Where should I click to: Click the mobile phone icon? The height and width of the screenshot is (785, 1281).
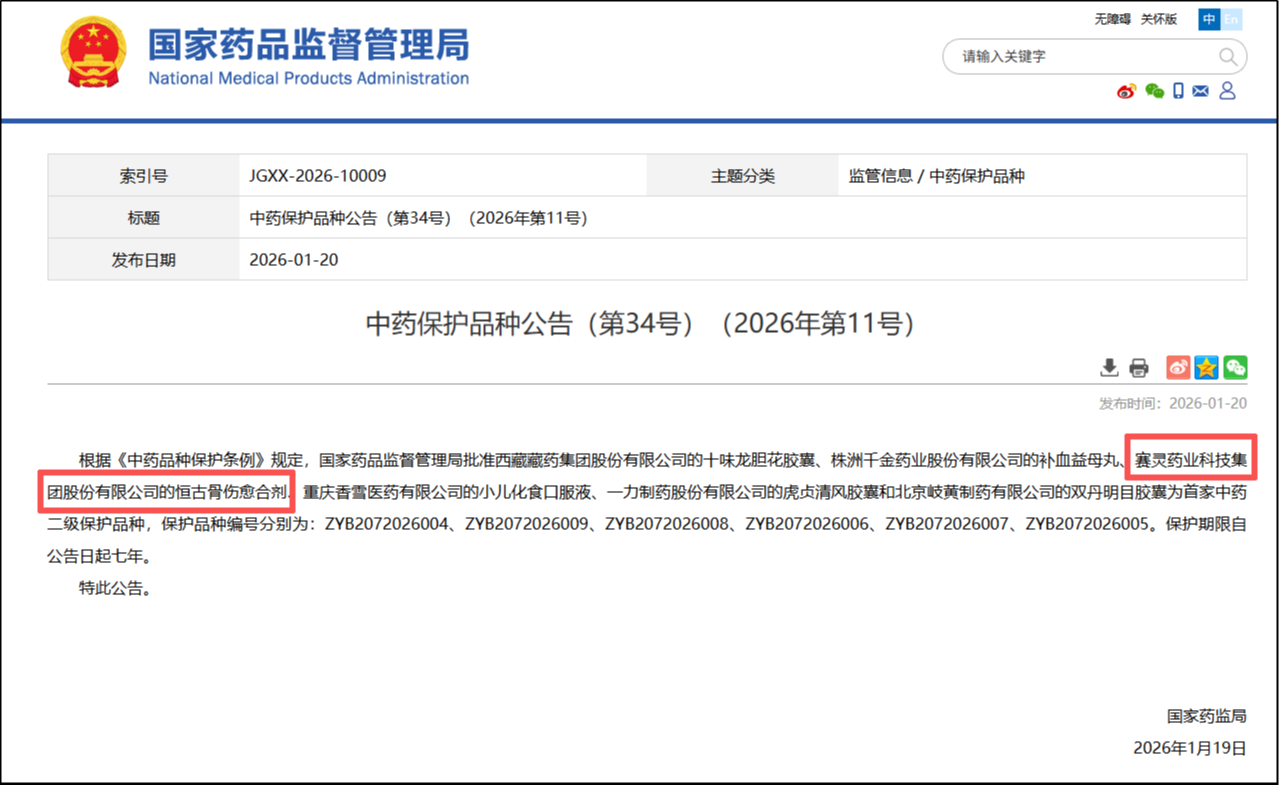click(x=1178, y=91)
